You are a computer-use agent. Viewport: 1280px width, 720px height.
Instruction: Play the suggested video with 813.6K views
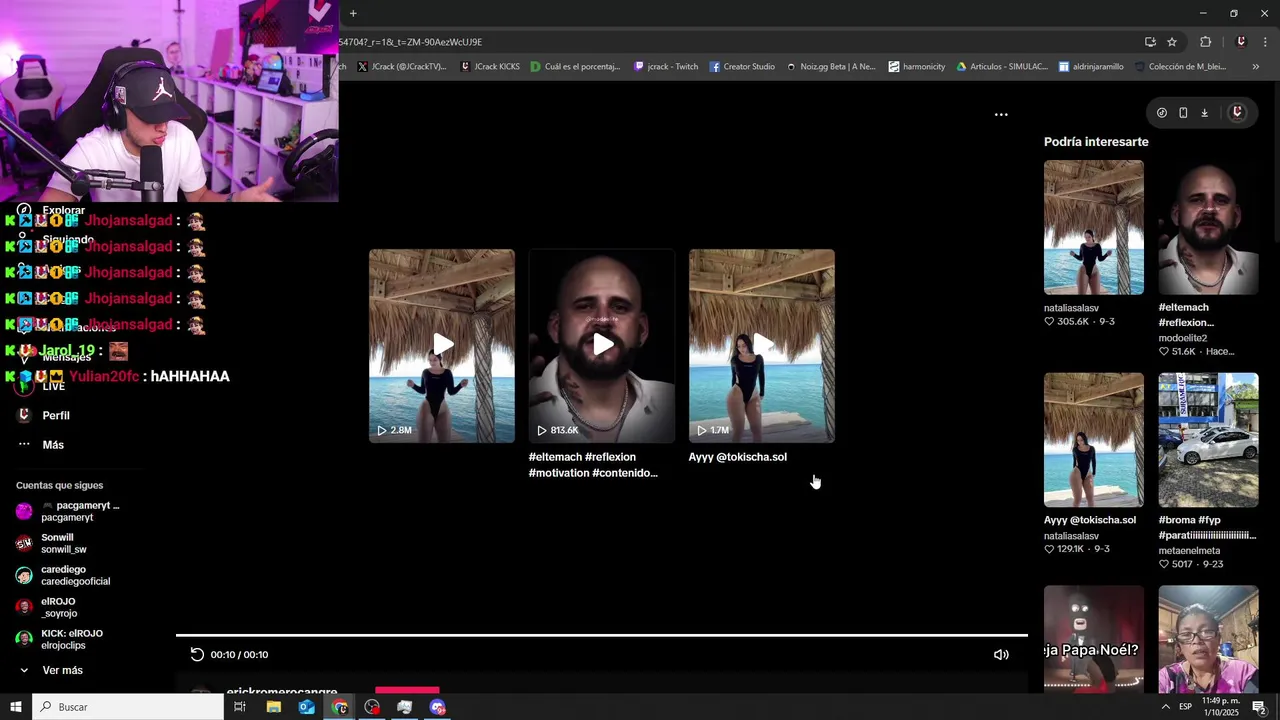click(x=602, y=345)
